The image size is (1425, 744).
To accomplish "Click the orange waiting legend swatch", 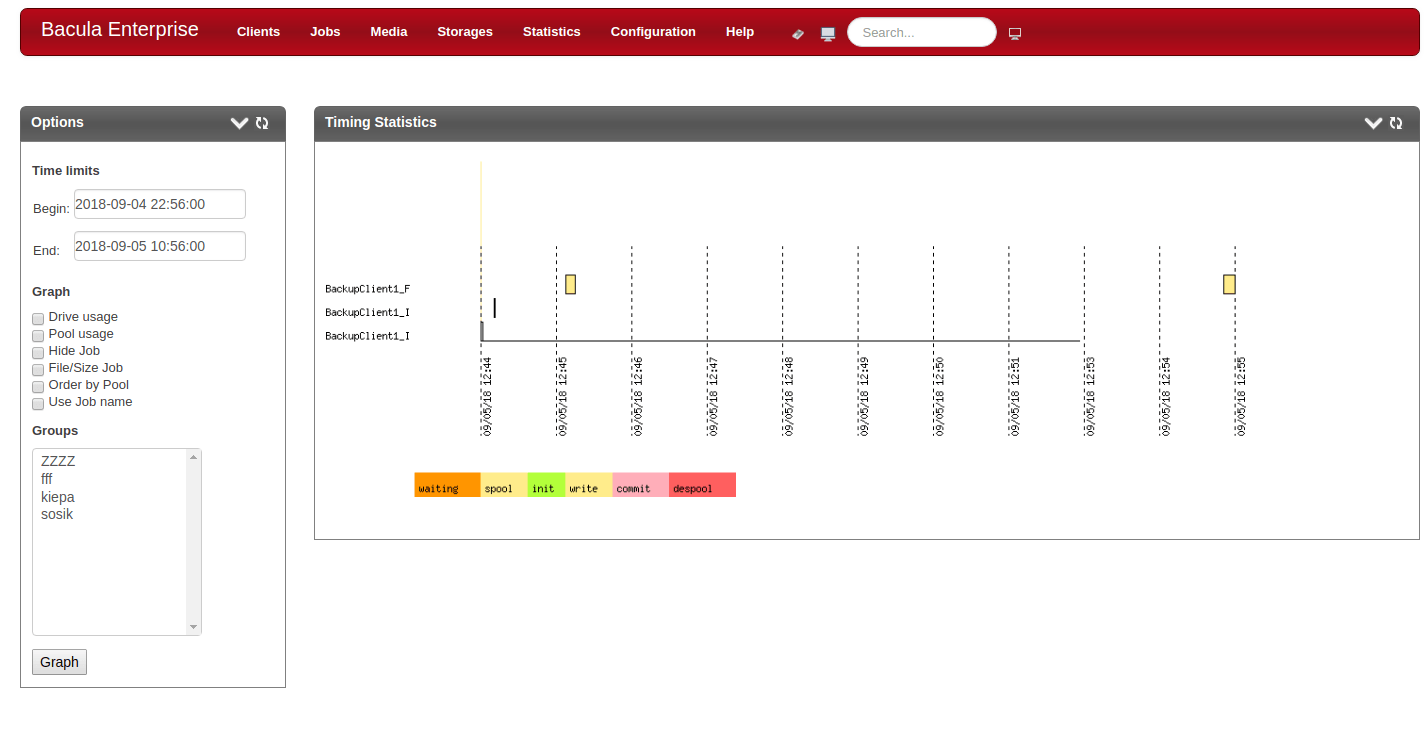I will pyautogui.click(x=447, y=485).
